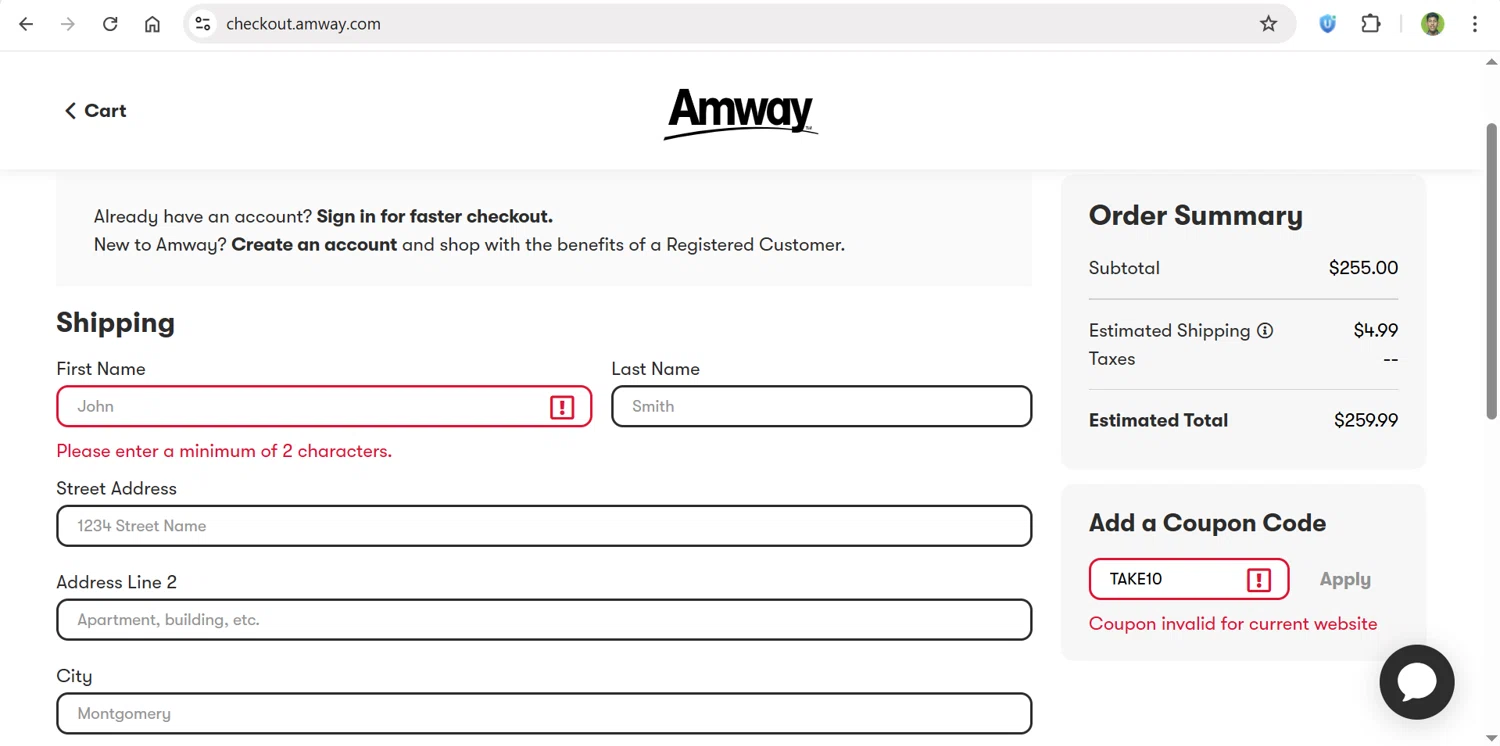Return to Cart via back link
Image resolution: width=1500 pixels, height=746 pixels.
pyautogui.click(x=95, y=111)
